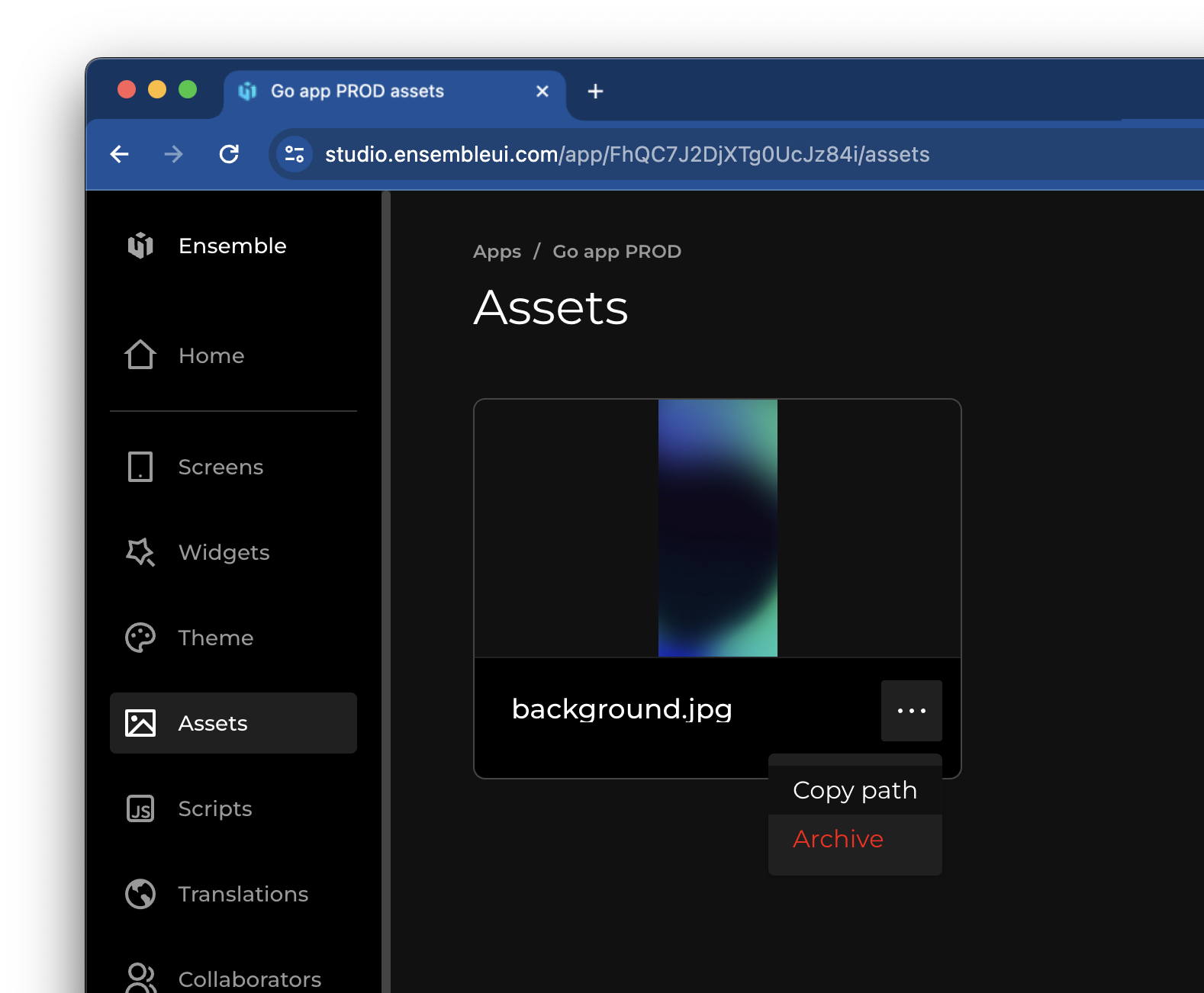Click the Assets image icon in sidebar

140,723
